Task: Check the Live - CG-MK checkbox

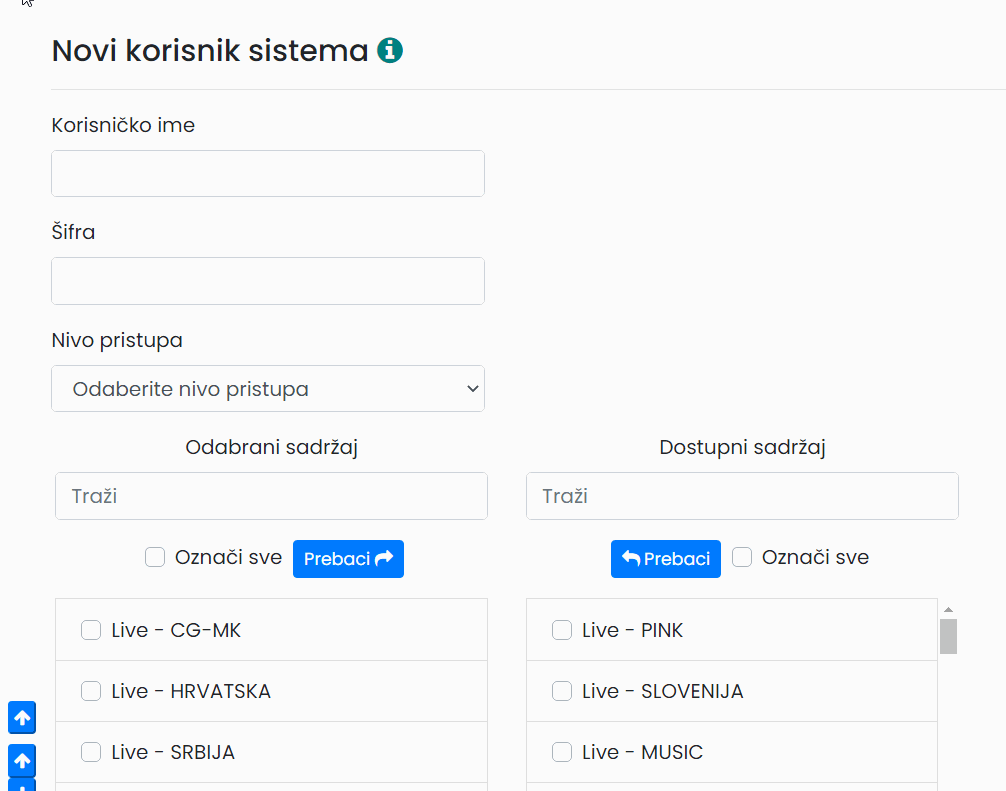Action: point(91,630)
